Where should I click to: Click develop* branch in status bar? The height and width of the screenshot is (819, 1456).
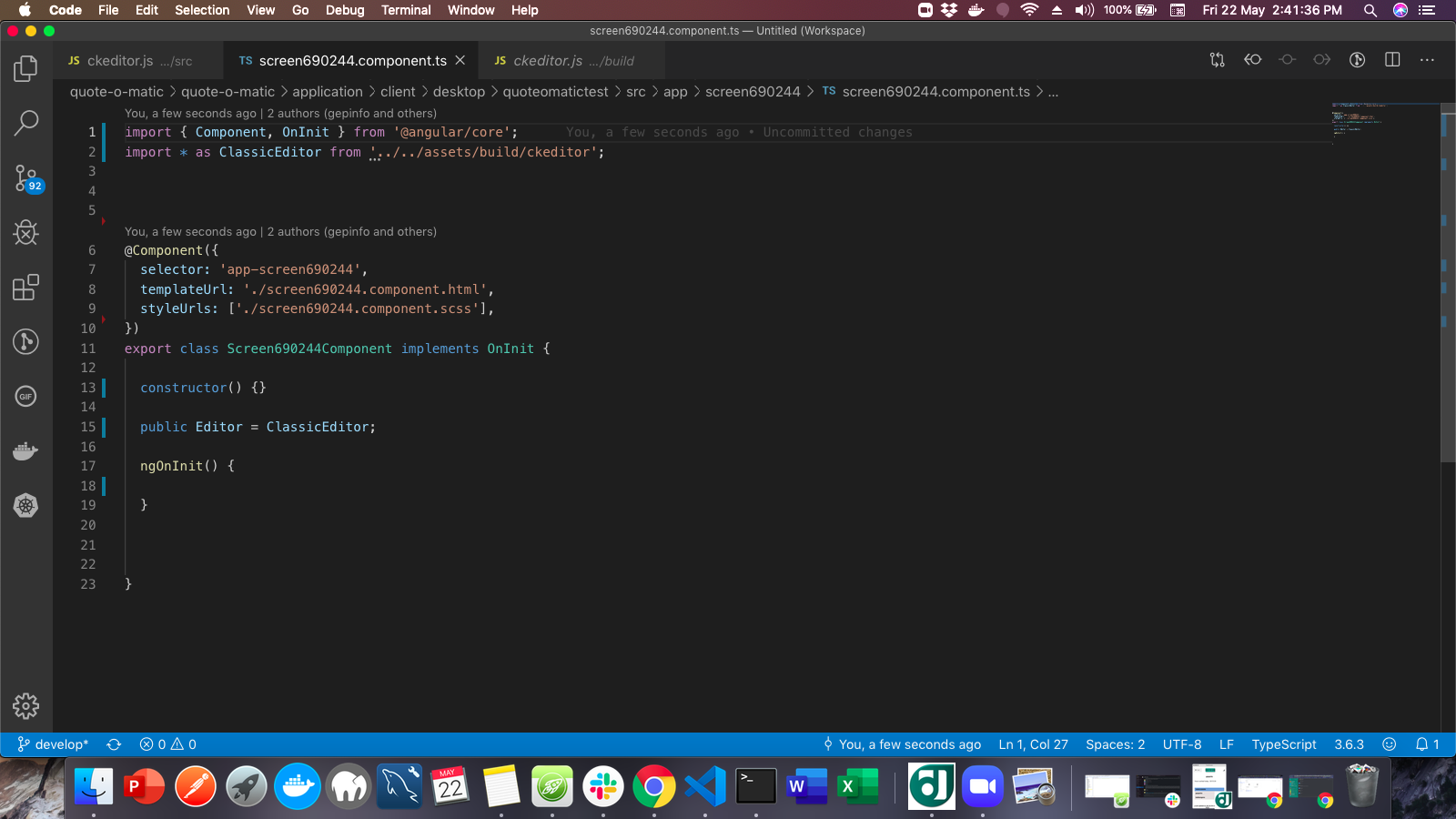click(53, 744)
